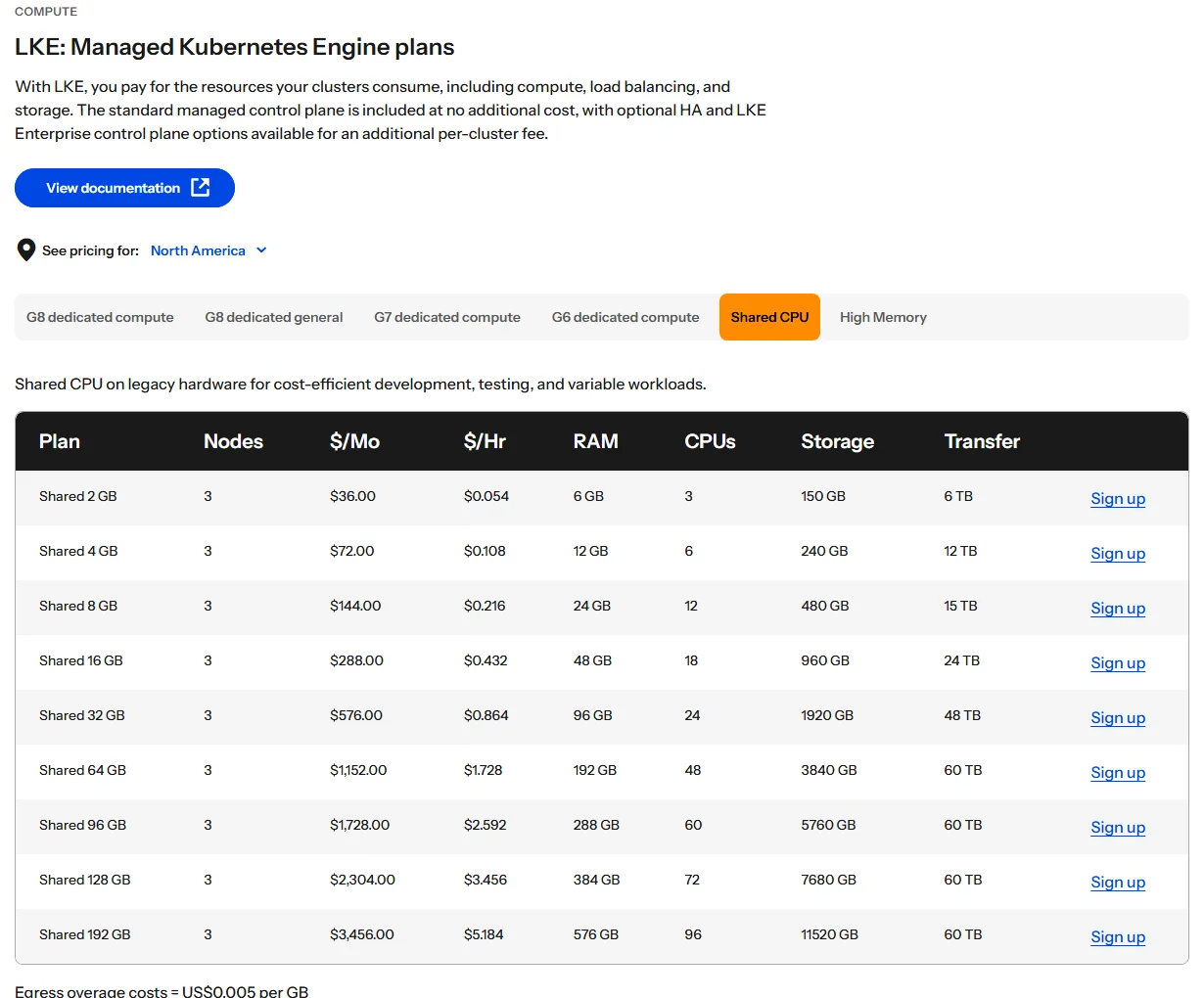Click the Shared 4 GB plan name

pyautogui.click(x=78, y=551)
